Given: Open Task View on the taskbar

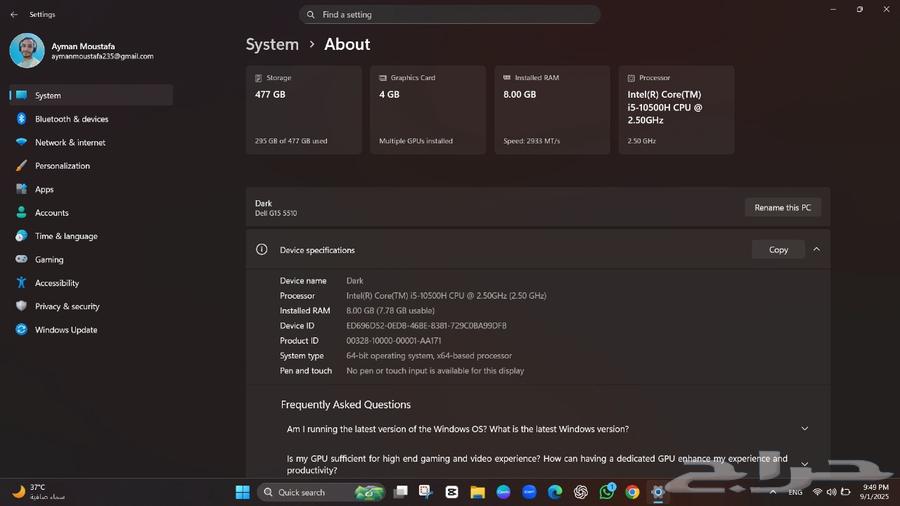Looking at the screenshot, I should (x=401, y=492).
